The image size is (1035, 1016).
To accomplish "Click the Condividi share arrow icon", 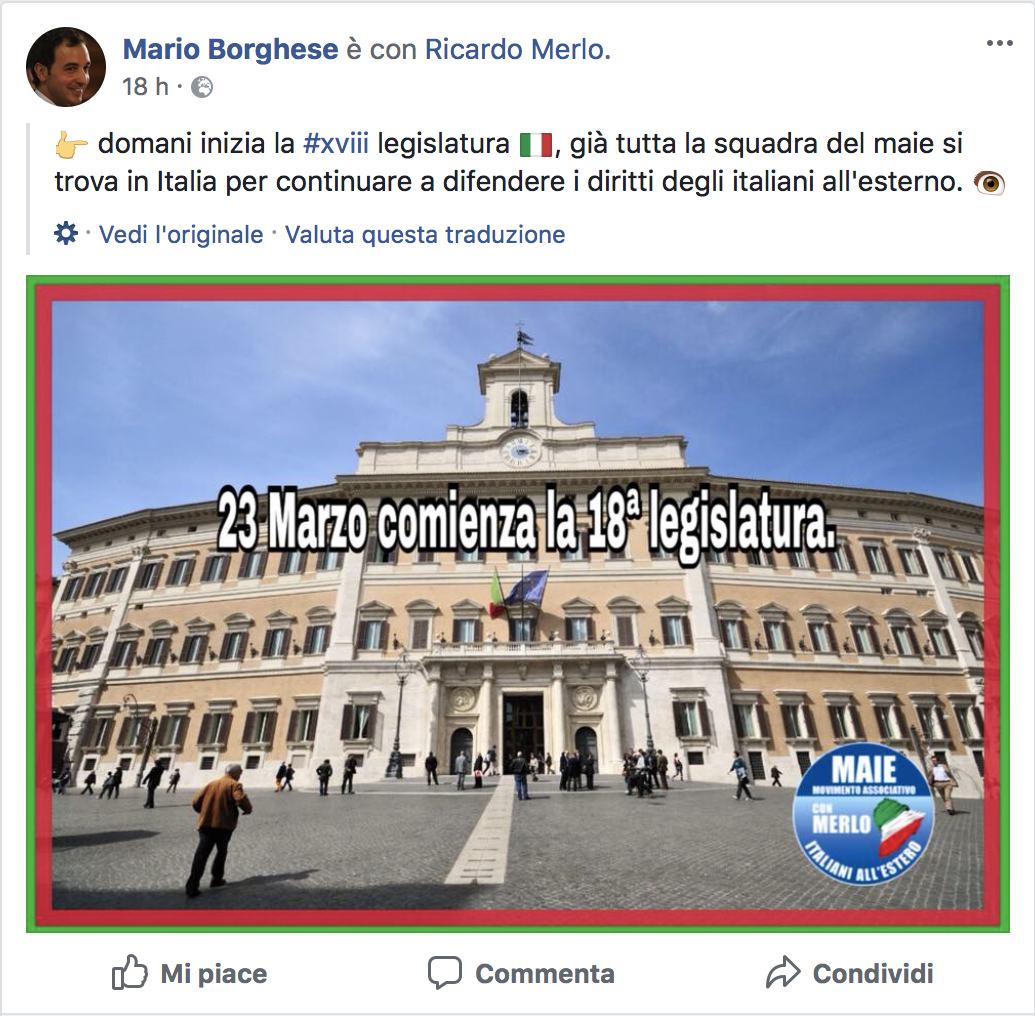I will pyautogui.click(x=783, y=972).
